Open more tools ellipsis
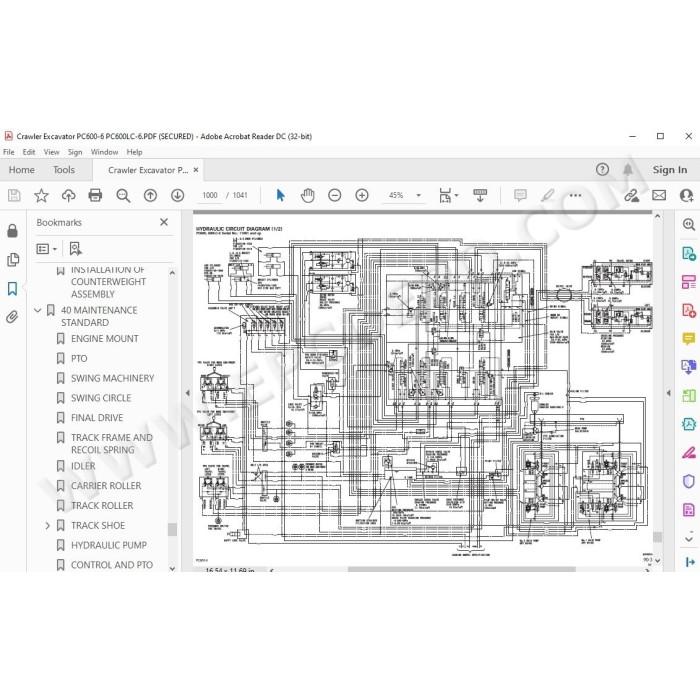Image resolution: width=700 pixels, height=700 pixels. (575, 195)
